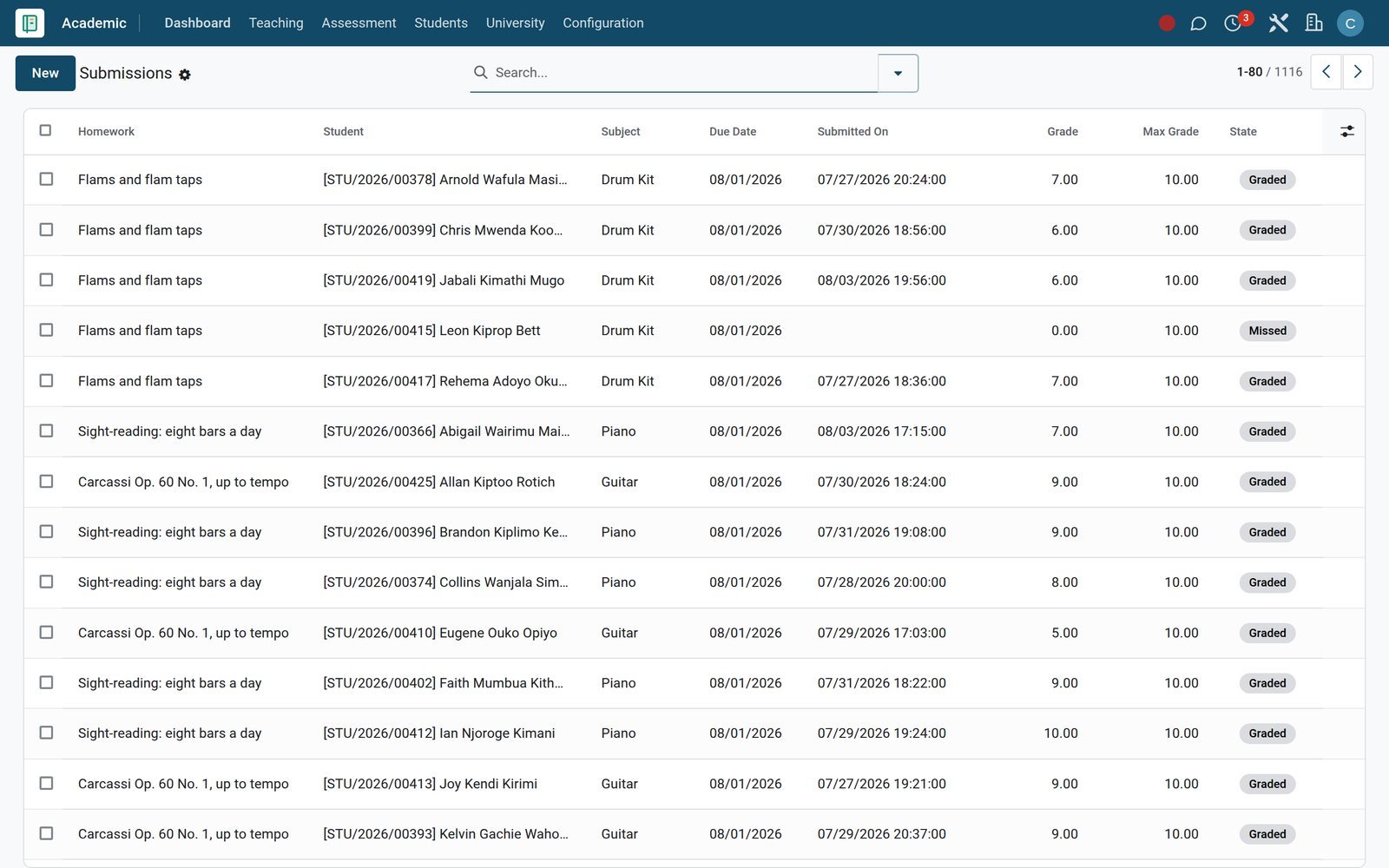Sort by the Due Date column header
Image resolution: width=1389 pixels, height=868 pixels.
pos(733,132)
